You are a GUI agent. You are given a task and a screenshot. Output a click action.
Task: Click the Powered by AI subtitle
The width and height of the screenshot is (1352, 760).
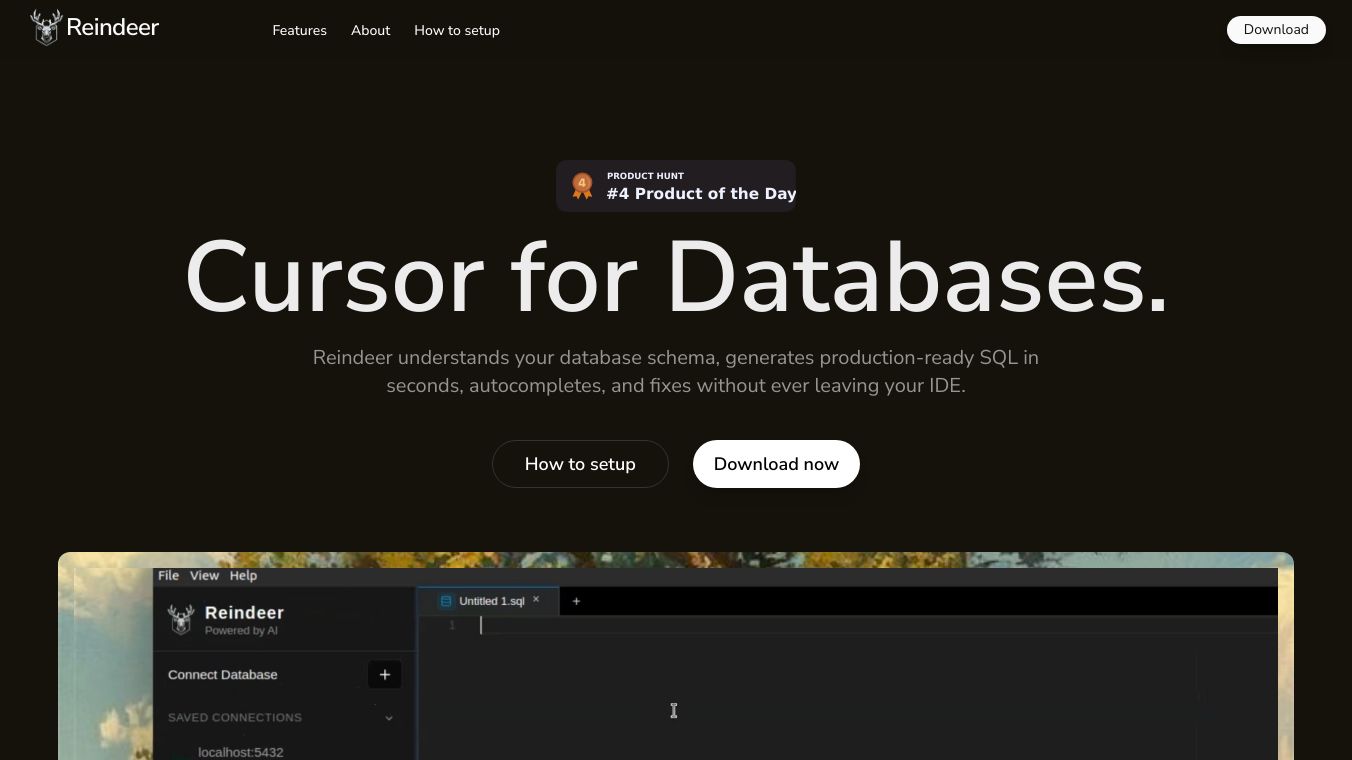[241, 631]
